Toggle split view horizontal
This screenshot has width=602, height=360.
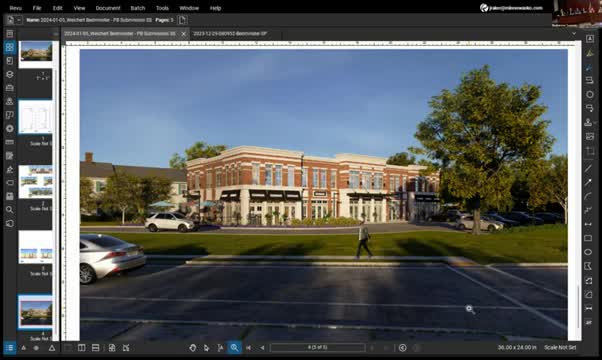tap(96, 348)
